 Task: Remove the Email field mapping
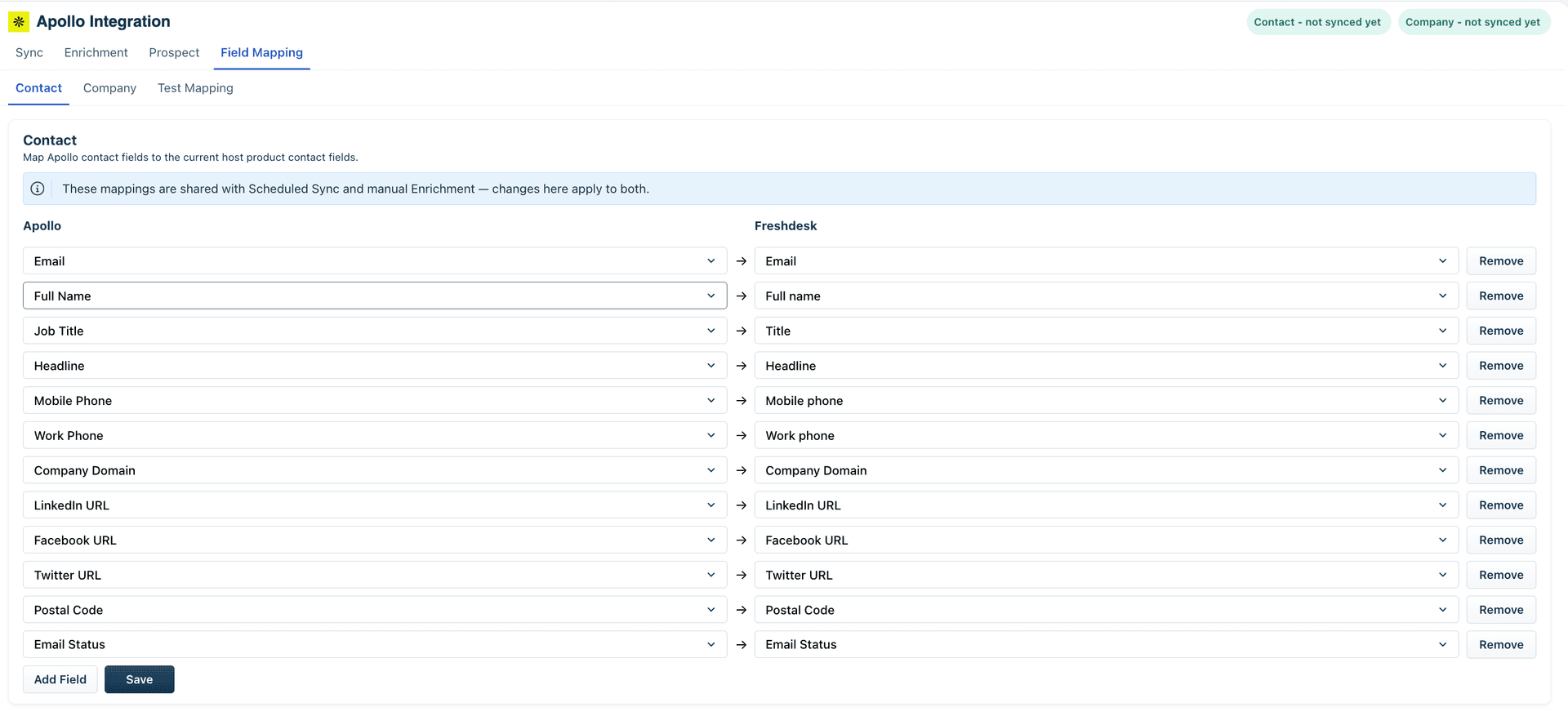(x=1501, y=261)
